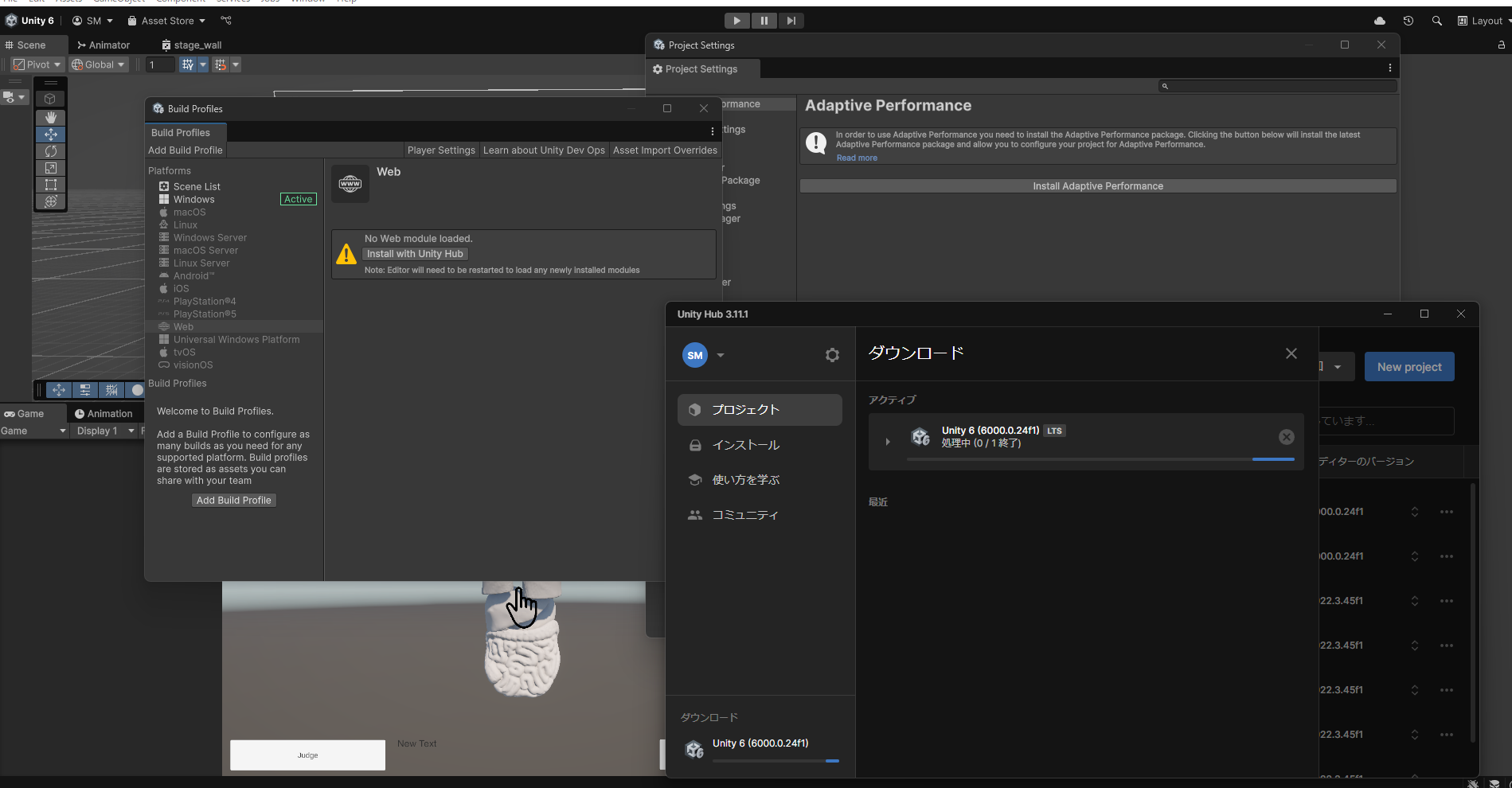Select the Hand tool in the Scene toolbar
The width and height of the screenshot is (1512, 788).
click(50, 117)
